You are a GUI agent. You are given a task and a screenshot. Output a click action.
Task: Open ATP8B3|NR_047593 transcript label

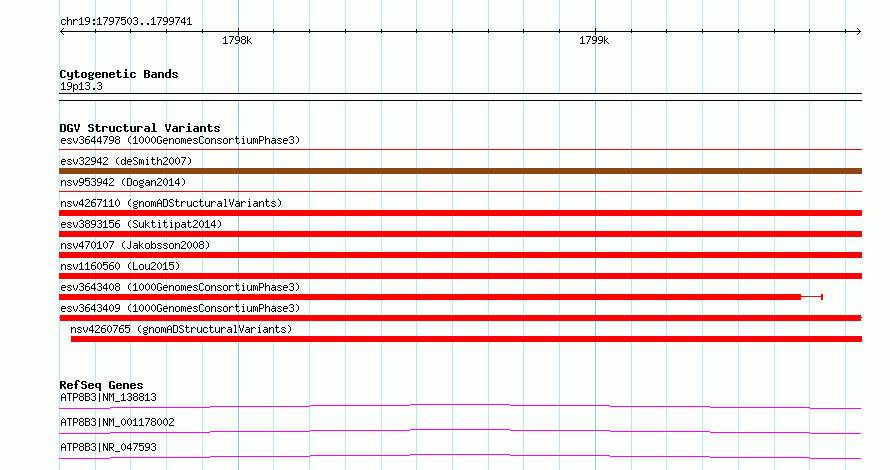coord(108,447)
